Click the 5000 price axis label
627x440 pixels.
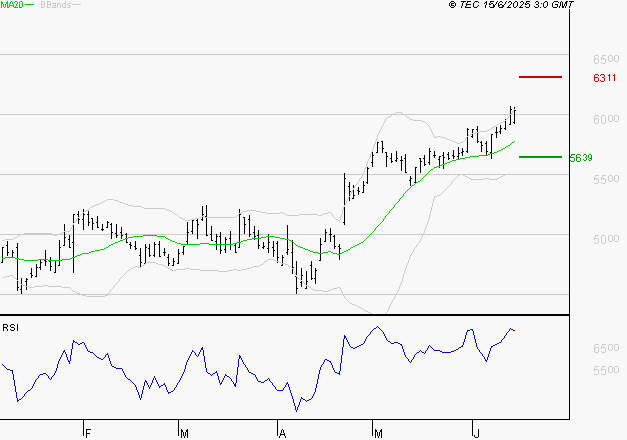[x=604, y=239]
